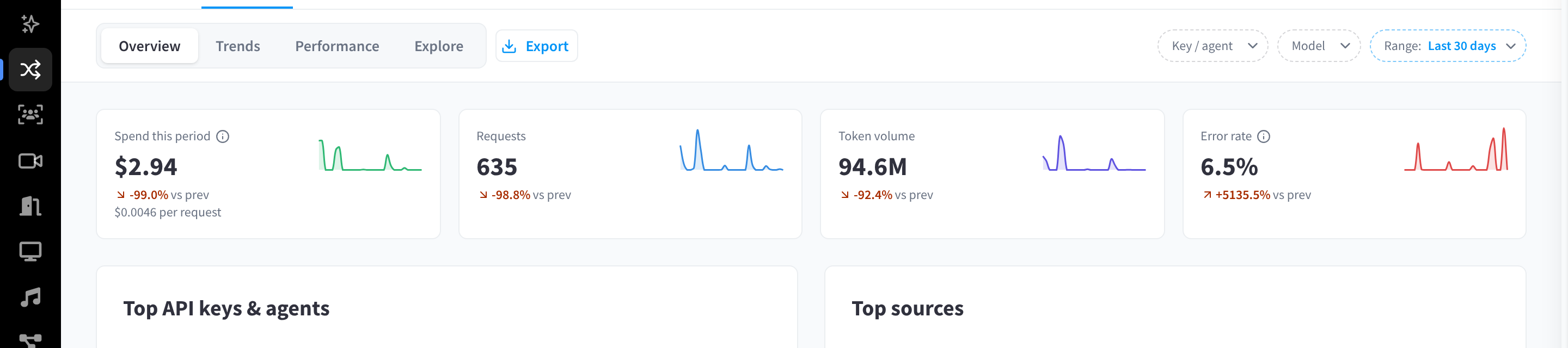Switch to the Trends tab

click(x=238, y=46)
